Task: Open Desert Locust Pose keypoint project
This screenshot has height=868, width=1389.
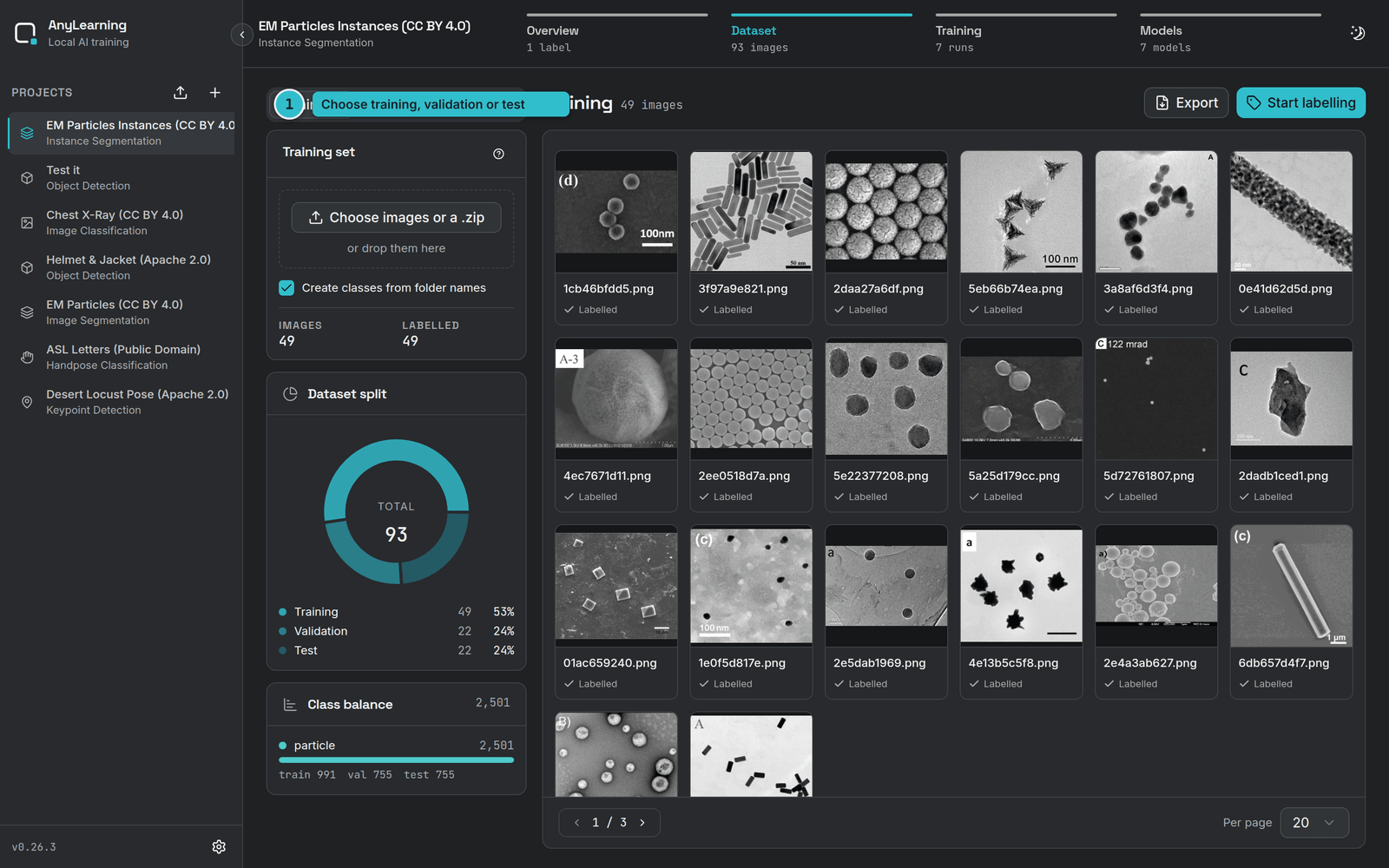Action: pyautogui.click(x=122, y=402)
